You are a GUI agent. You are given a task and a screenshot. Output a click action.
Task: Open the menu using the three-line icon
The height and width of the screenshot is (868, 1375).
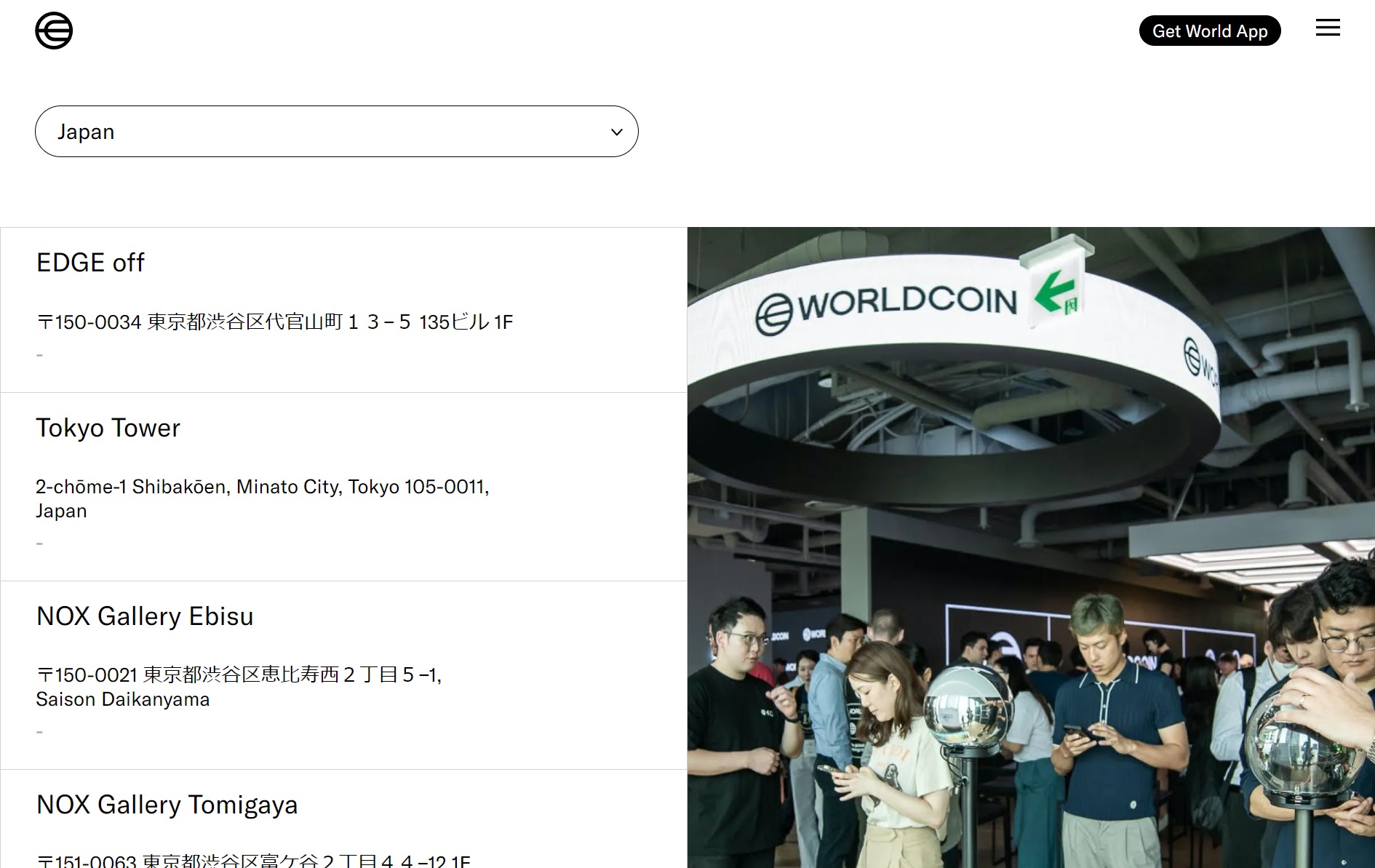click(1328, 28)
